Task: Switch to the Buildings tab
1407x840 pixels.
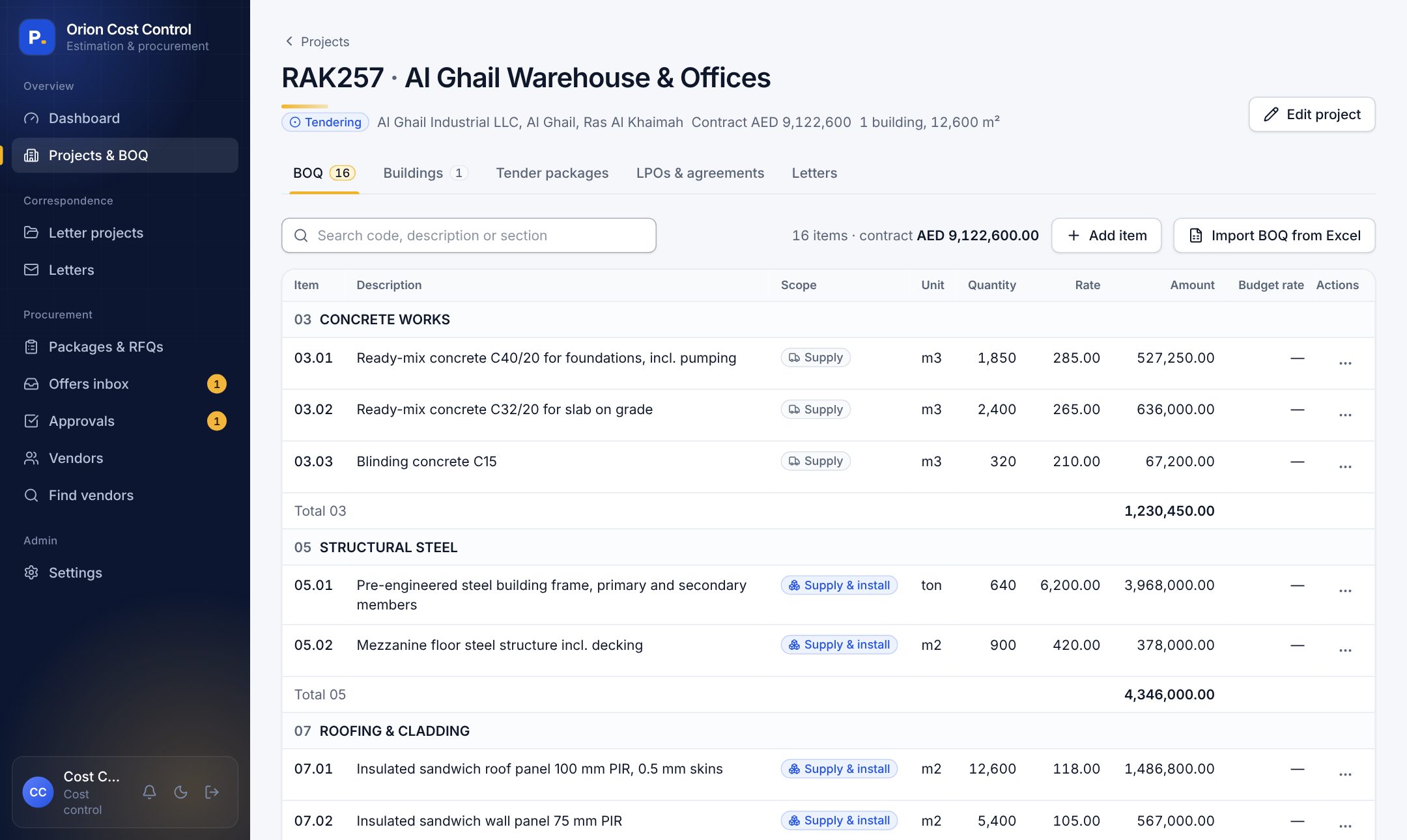Action: [425, 173]
